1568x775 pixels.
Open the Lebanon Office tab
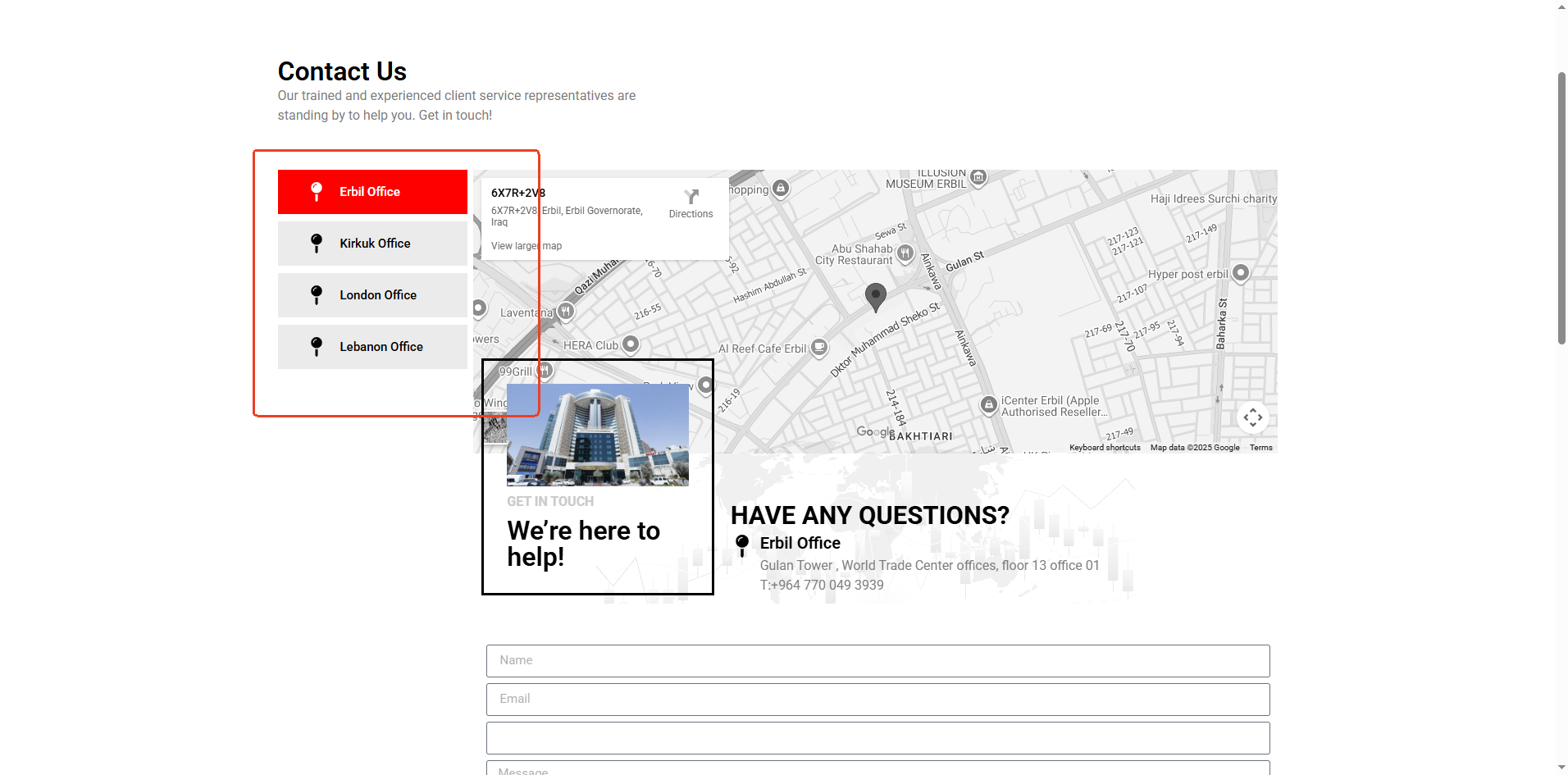click(372, 347)
